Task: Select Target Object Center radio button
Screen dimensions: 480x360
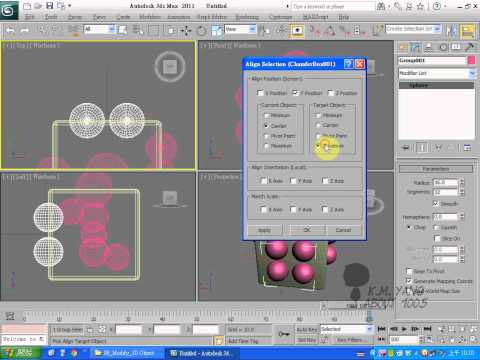Action: [318, 125]
